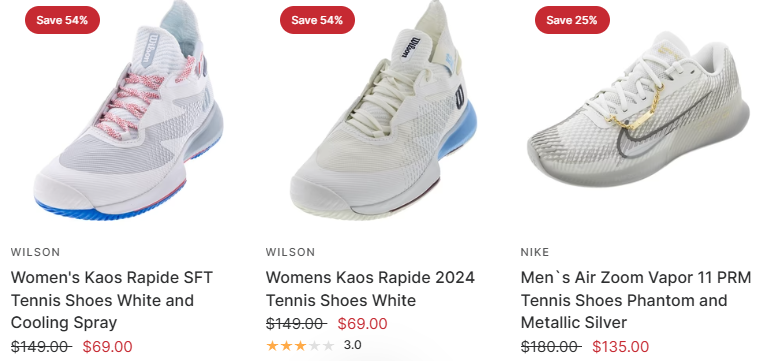The image size is (765, 361).
Task: Click the NIKE brand label
Action: [x=535, y=252]
